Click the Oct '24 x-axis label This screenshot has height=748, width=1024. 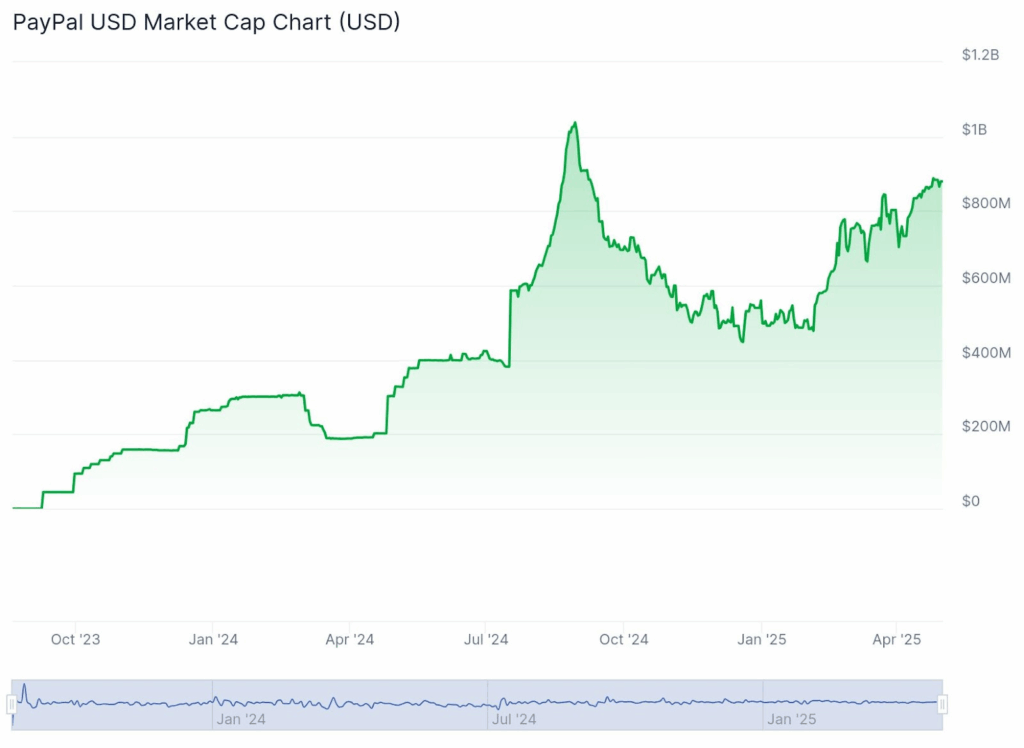tap(624, 639)
